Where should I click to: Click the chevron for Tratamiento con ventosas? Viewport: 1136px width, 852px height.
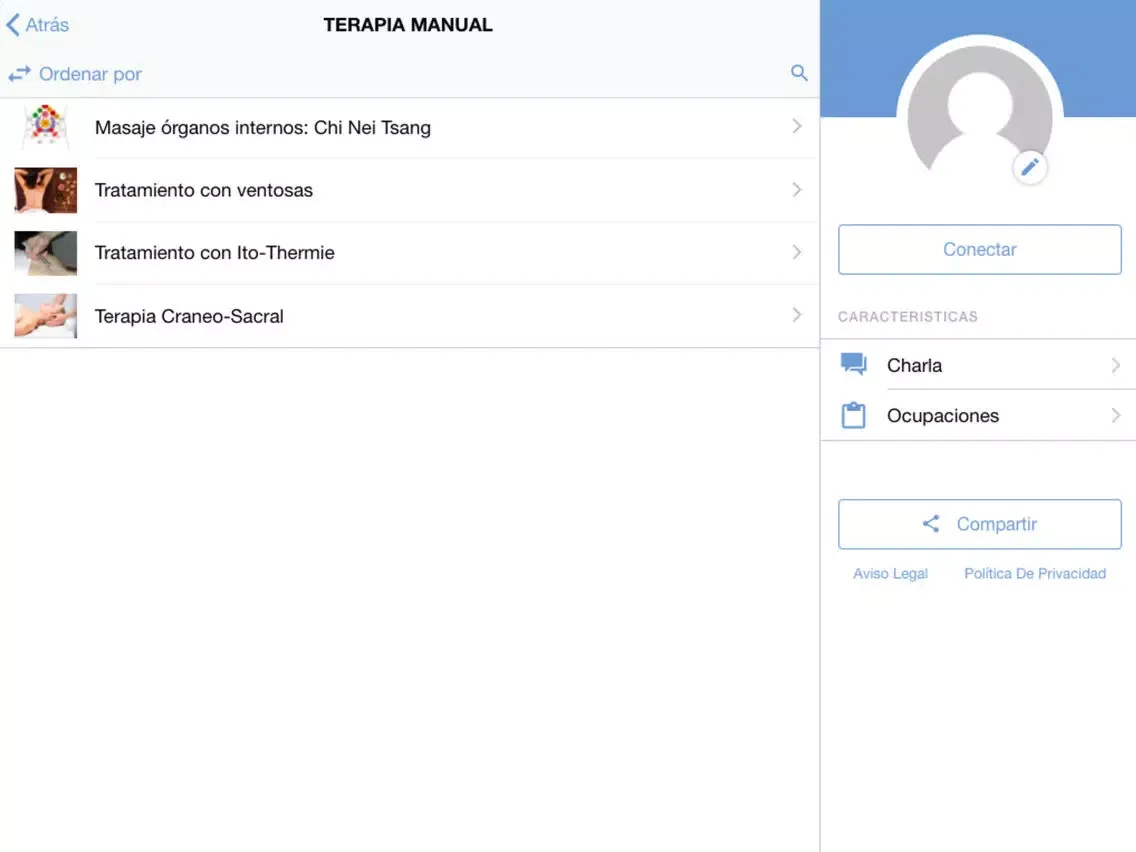click(x=797, y=190)
